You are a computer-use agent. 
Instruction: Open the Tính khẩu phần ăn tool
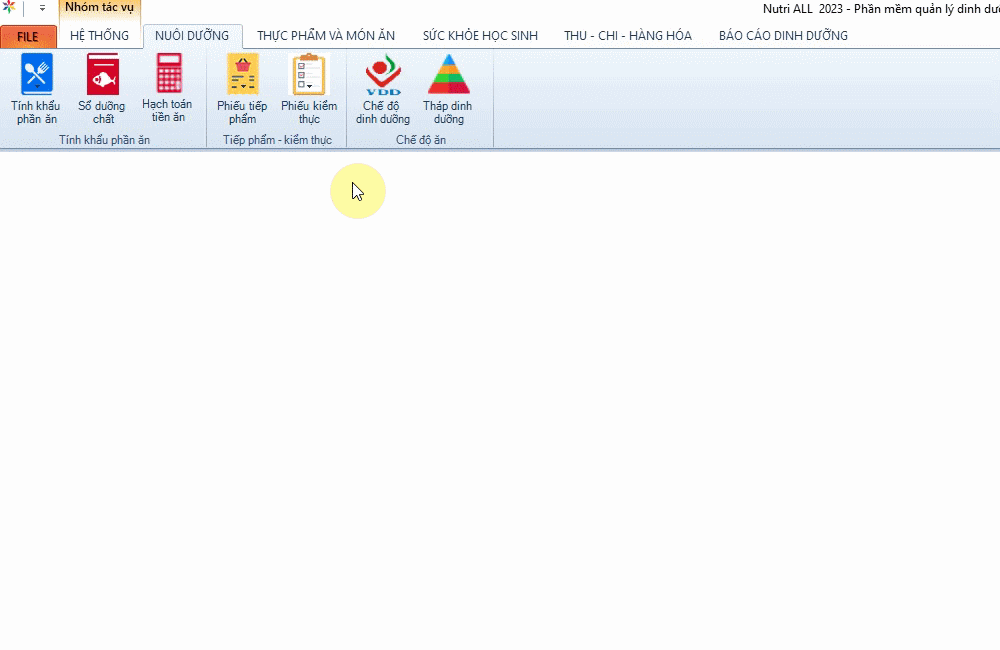coord(36,89)
